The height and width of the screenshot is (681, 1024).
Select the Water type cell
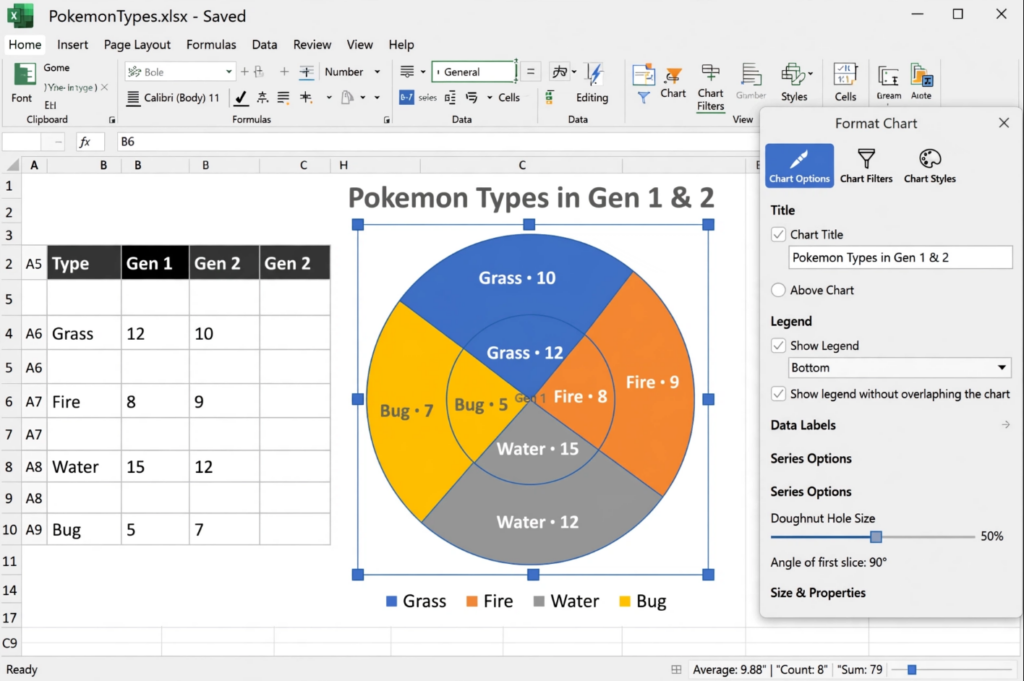coord(84,466)
